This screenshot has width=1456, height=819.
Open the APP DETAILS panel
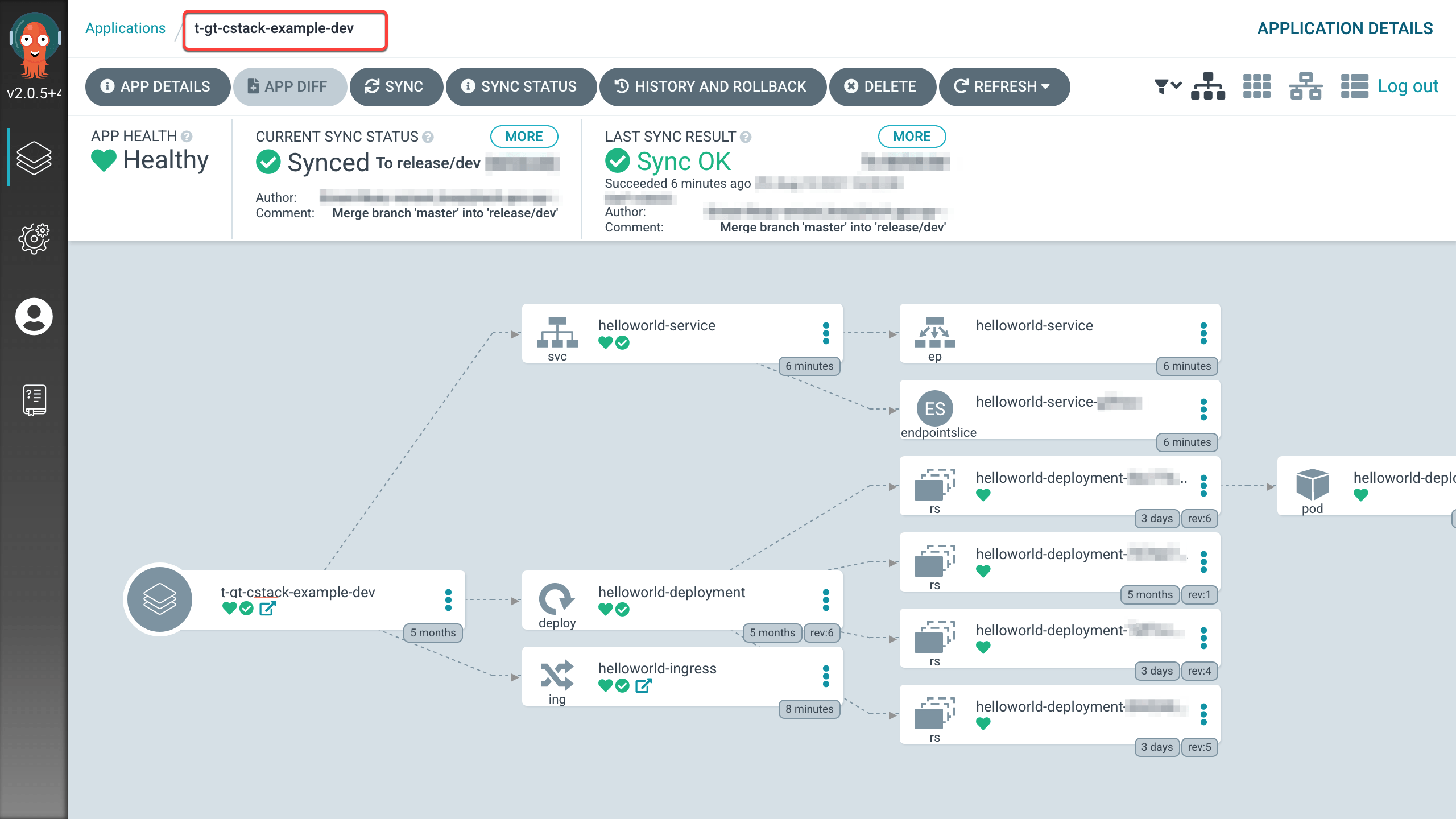tap(157, 86)
